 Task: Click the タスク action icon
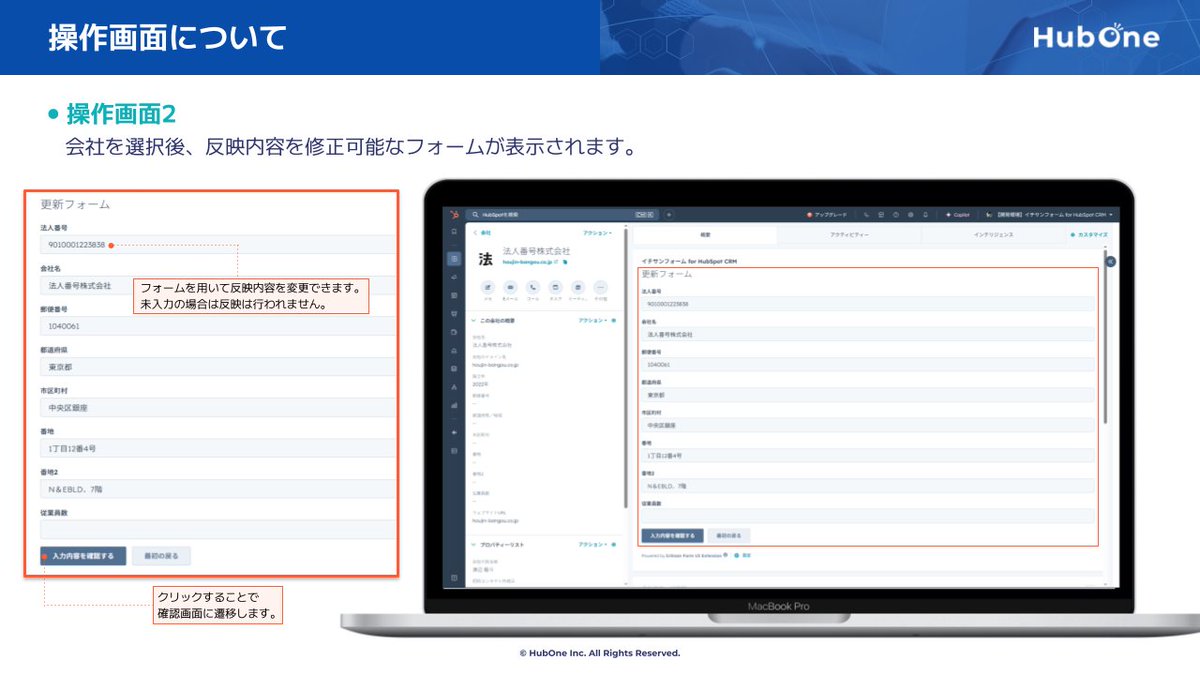click(555, 287)
